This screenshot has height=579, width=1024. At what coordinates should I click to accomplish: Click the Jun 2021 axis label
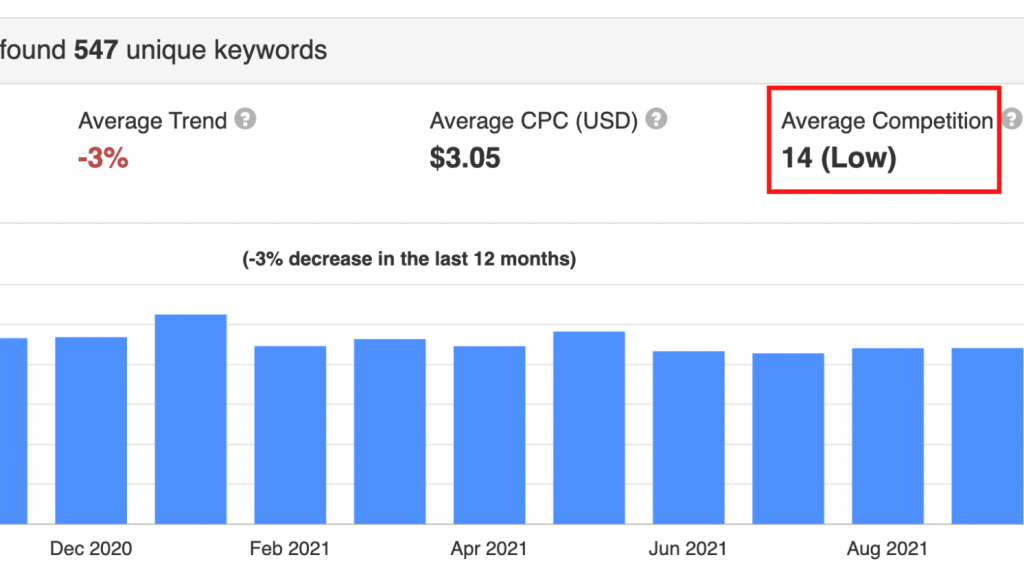click(x=688, y=549)
